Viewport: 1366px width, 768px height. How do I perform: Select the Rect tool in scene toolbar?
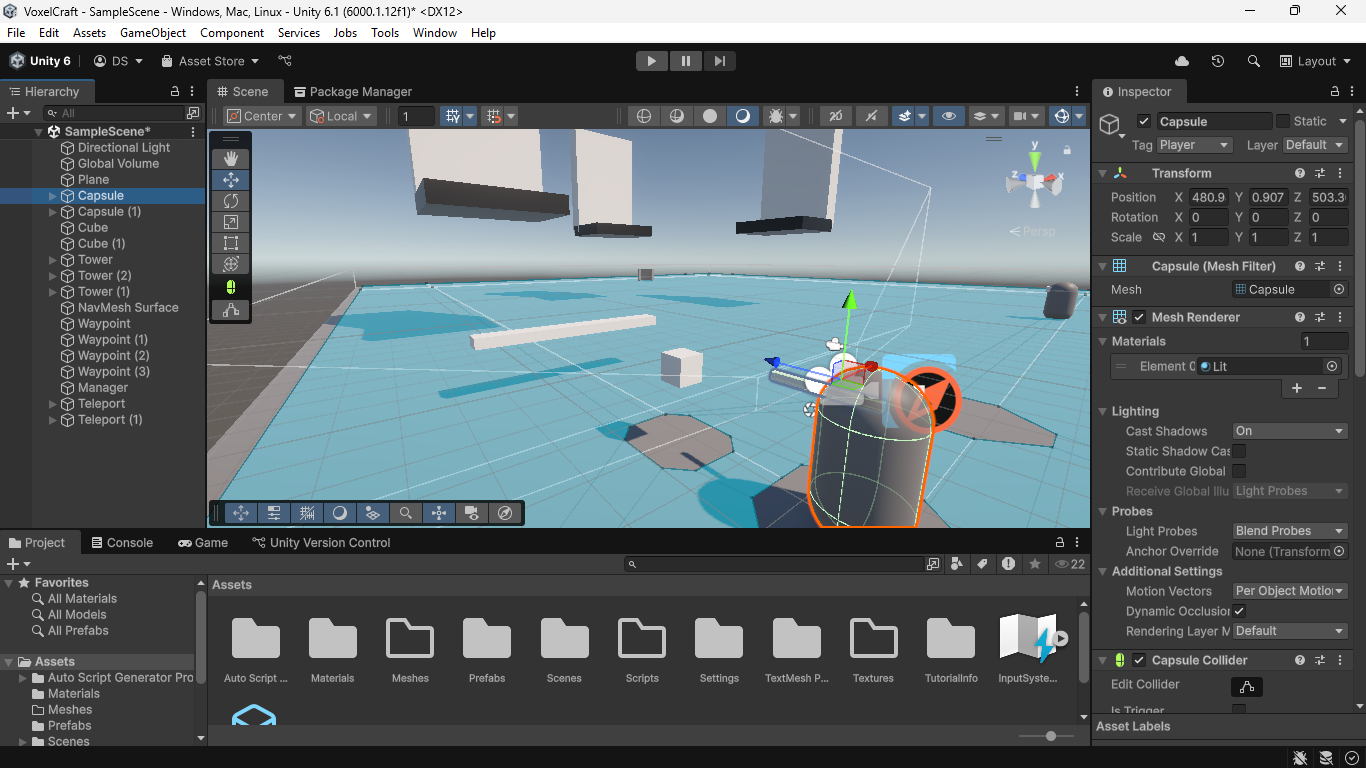click(231, 243)
